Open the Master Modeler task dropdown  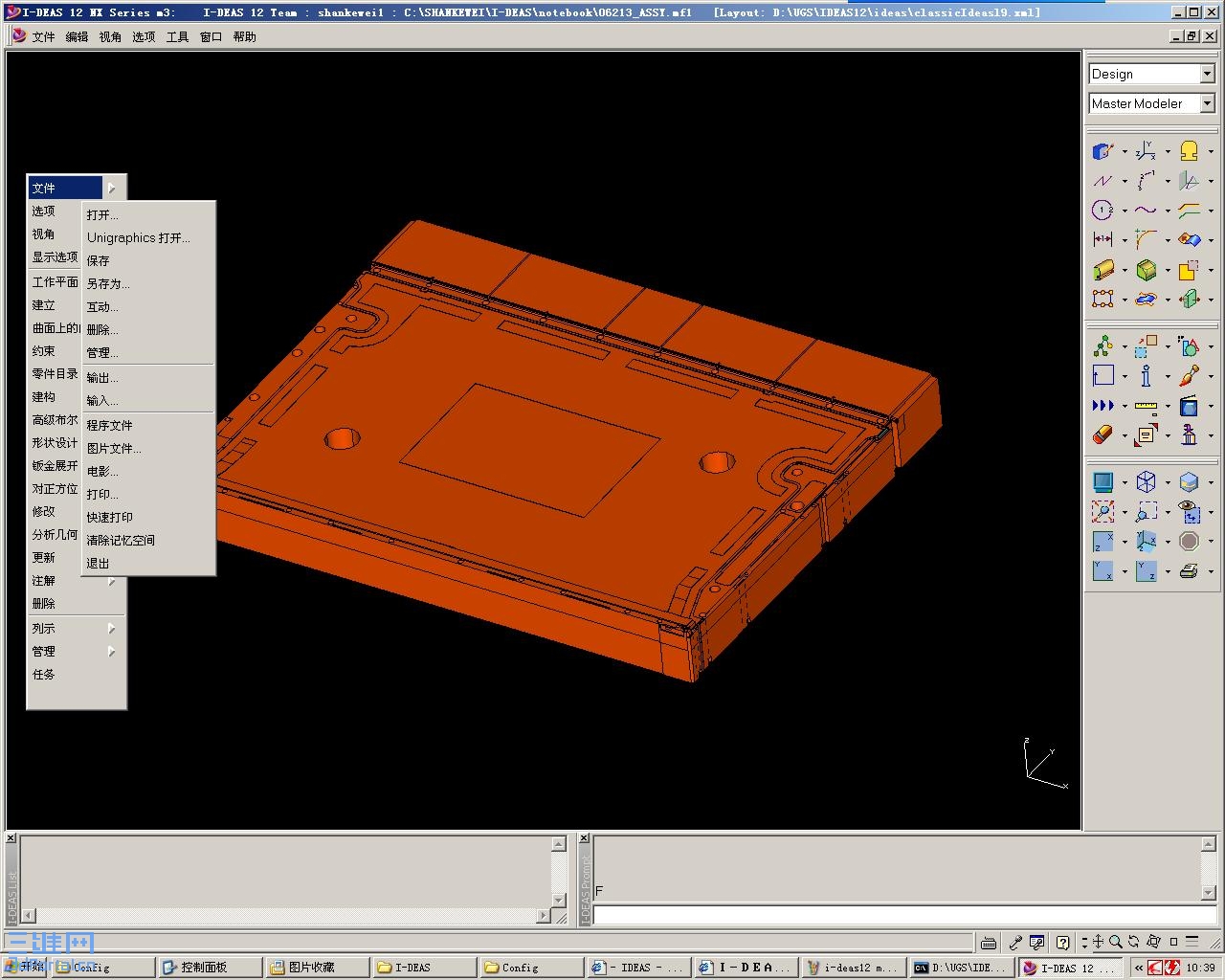[1207, 103]
